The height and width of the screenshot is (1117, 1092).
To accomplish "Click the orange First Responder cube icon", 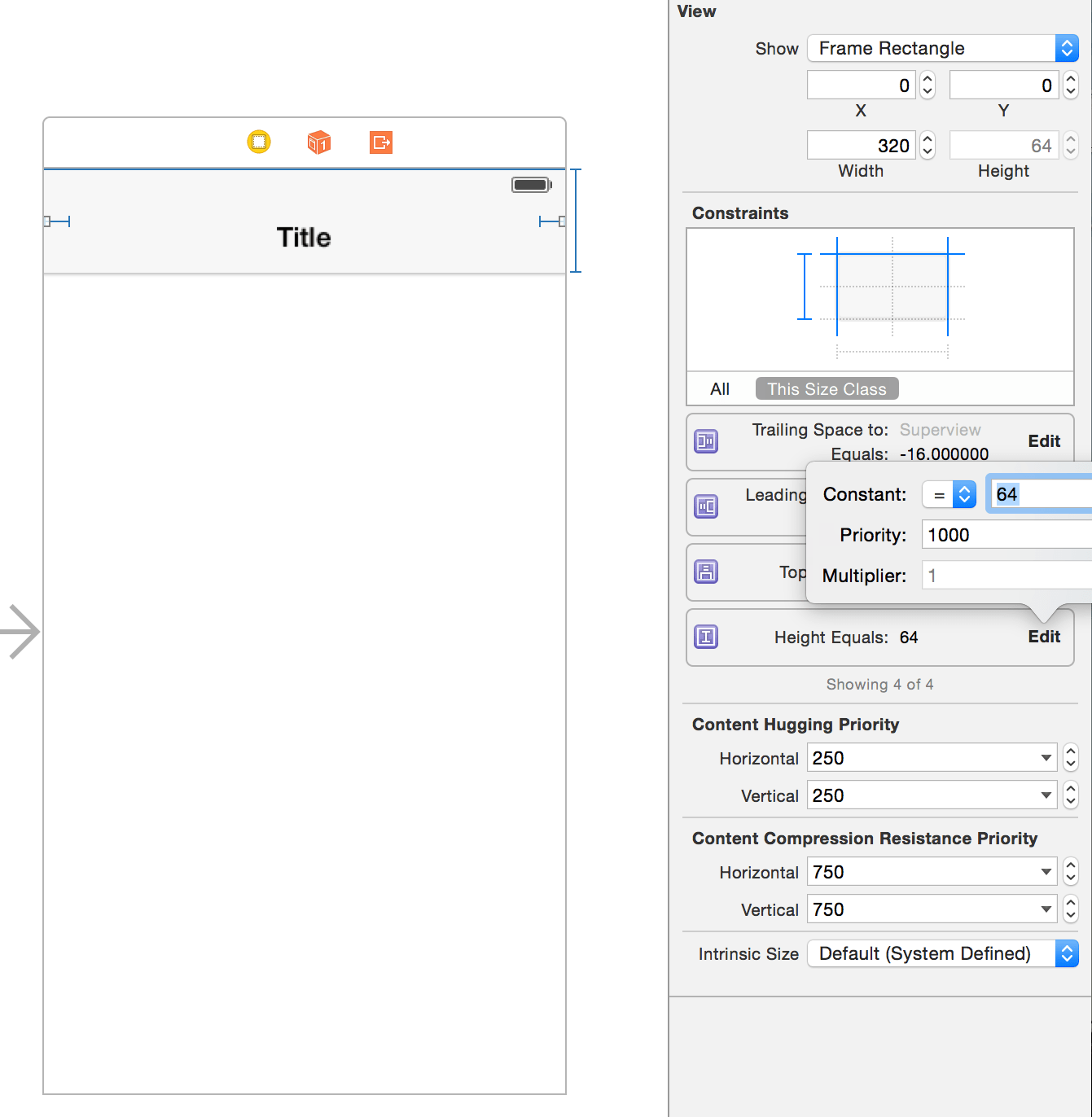I will 318,142.
